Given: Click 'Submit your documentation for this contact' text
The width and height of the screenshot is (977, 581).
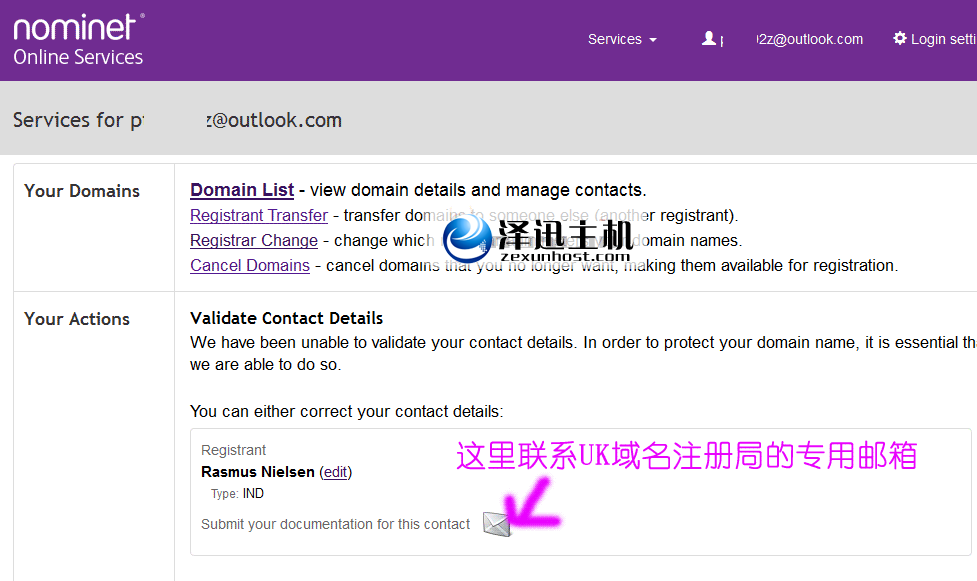Looking at the screenshot, I should coord(335,524).
